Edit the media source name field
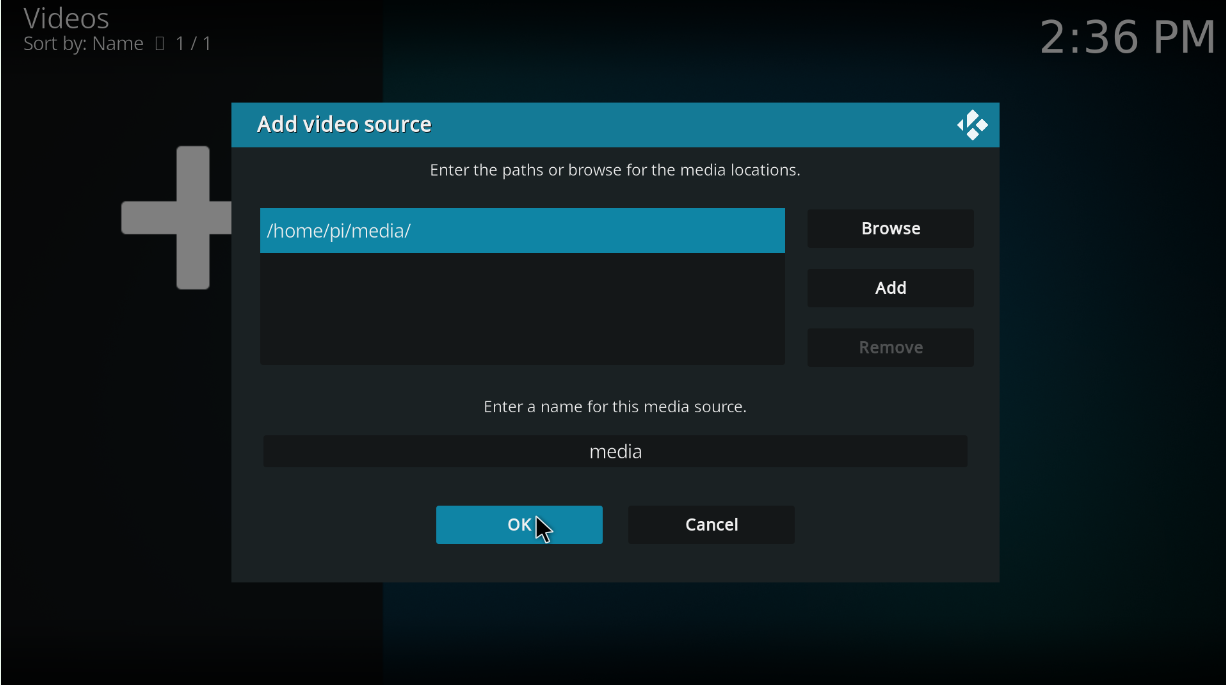 [615, 452]
